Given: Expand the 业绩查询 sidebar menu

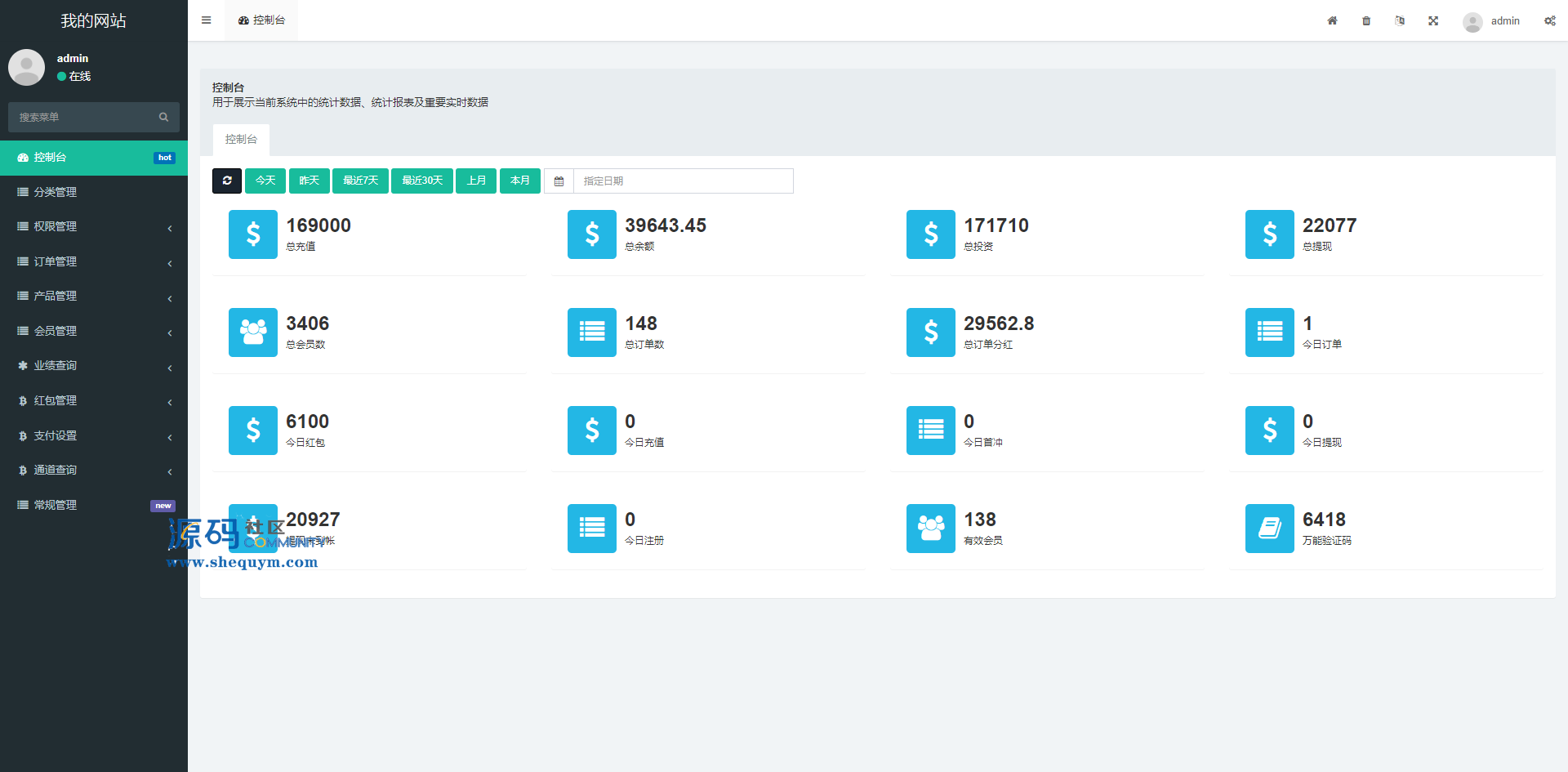Looking at the screenshot, I should point(94,365).
